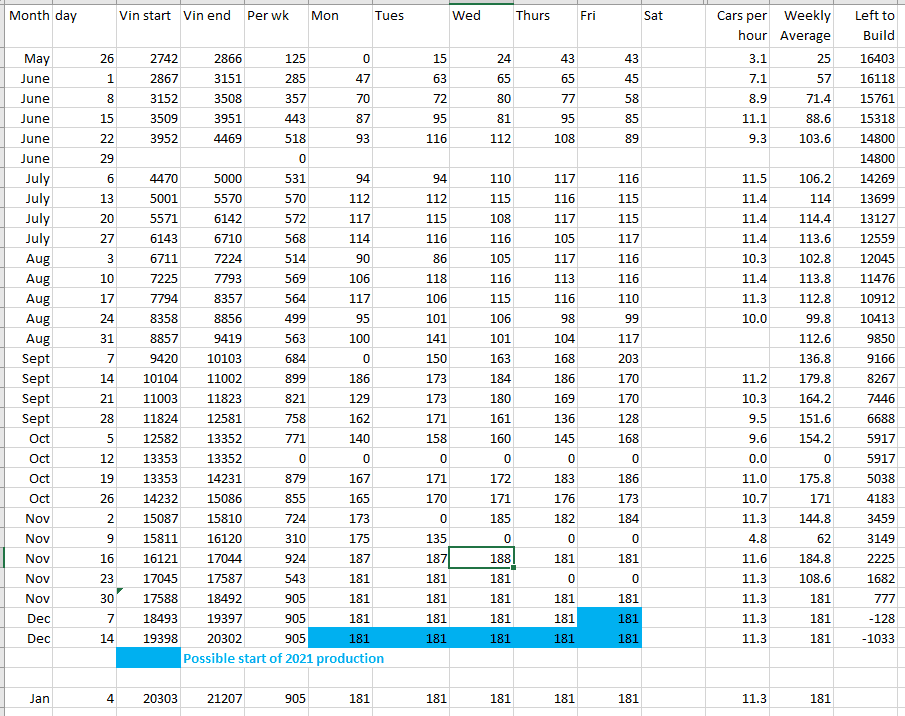Select the 'Sat' column header cell
The image size is (905, 716).
[672, 17]
